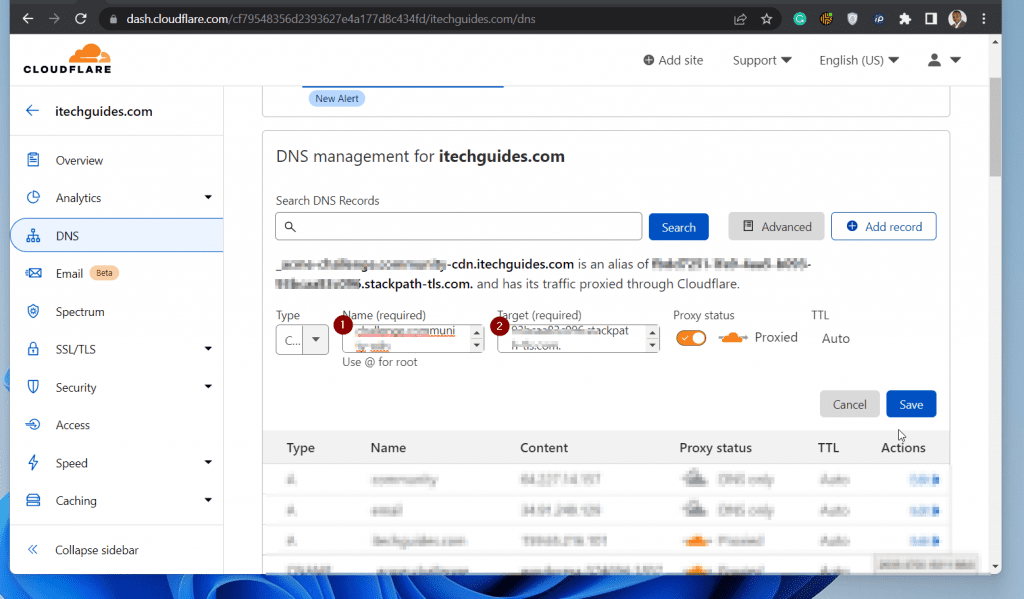
Task: Open the record Type dropdown
Action: click(x=302, y=340)
